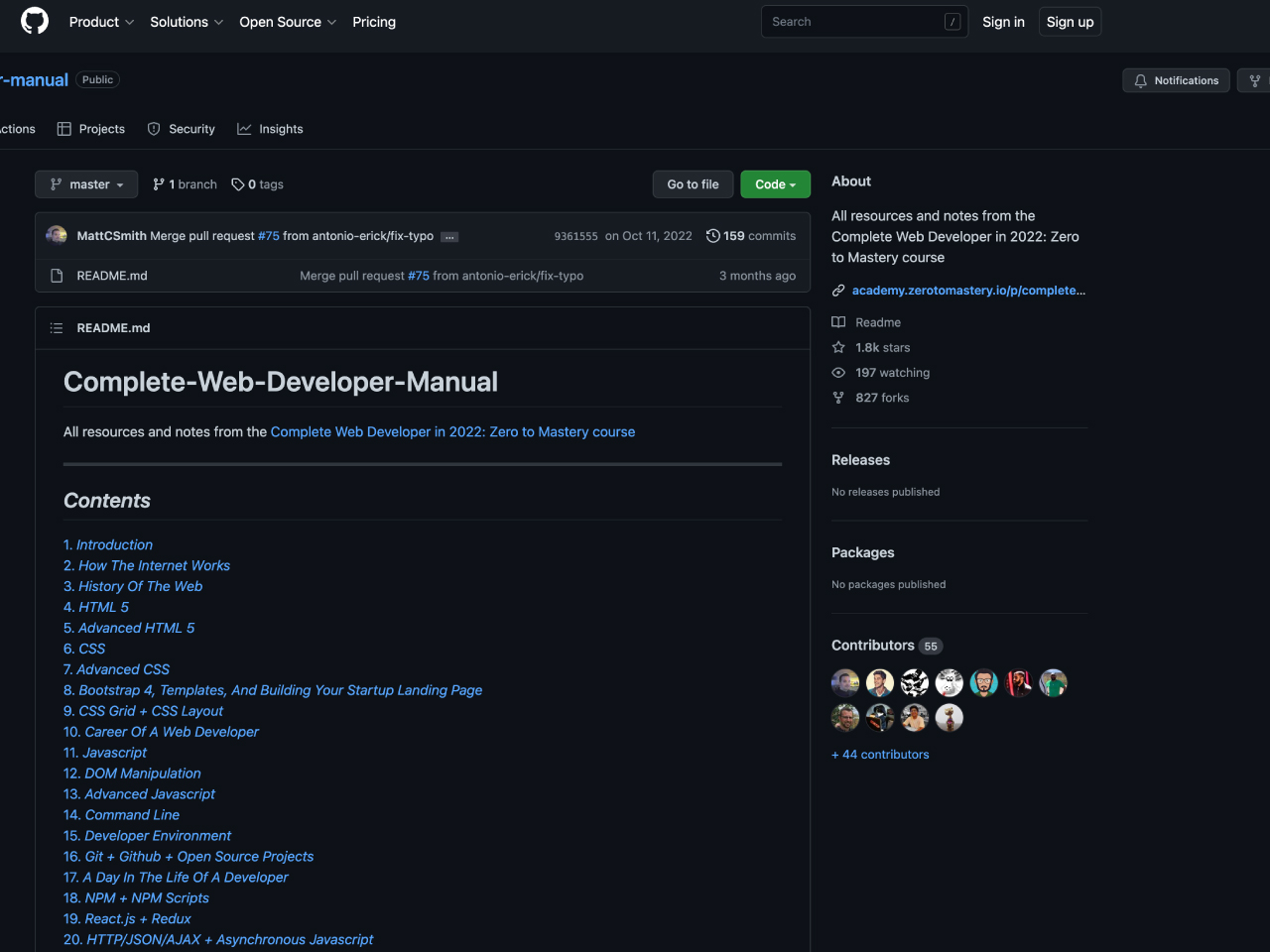Open commit hash 9361555
The height and width of the screenshot is (952, 1270).
click(575, 236)
